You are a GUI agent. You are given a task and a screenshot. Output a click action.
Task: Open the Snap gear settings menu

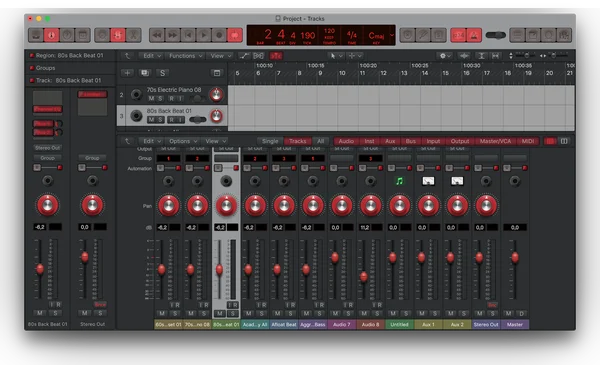coord(445,56)
